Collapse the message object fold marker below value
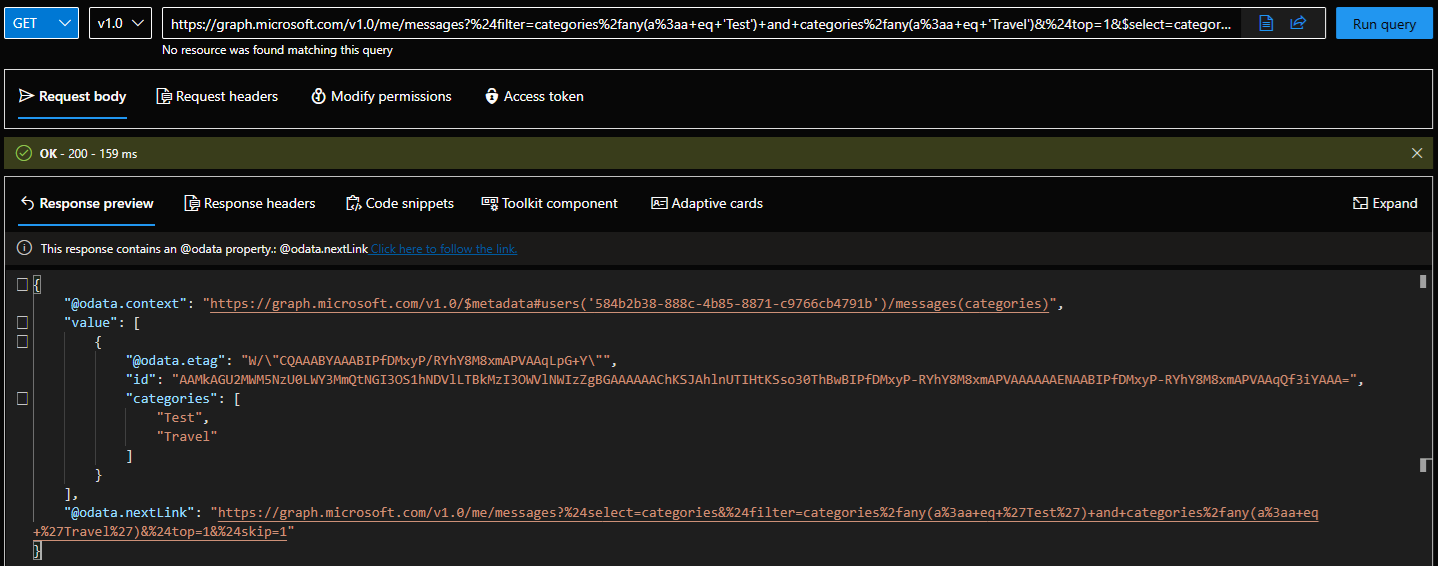Viewport: 1438px width, 566px height. point(22,342)
